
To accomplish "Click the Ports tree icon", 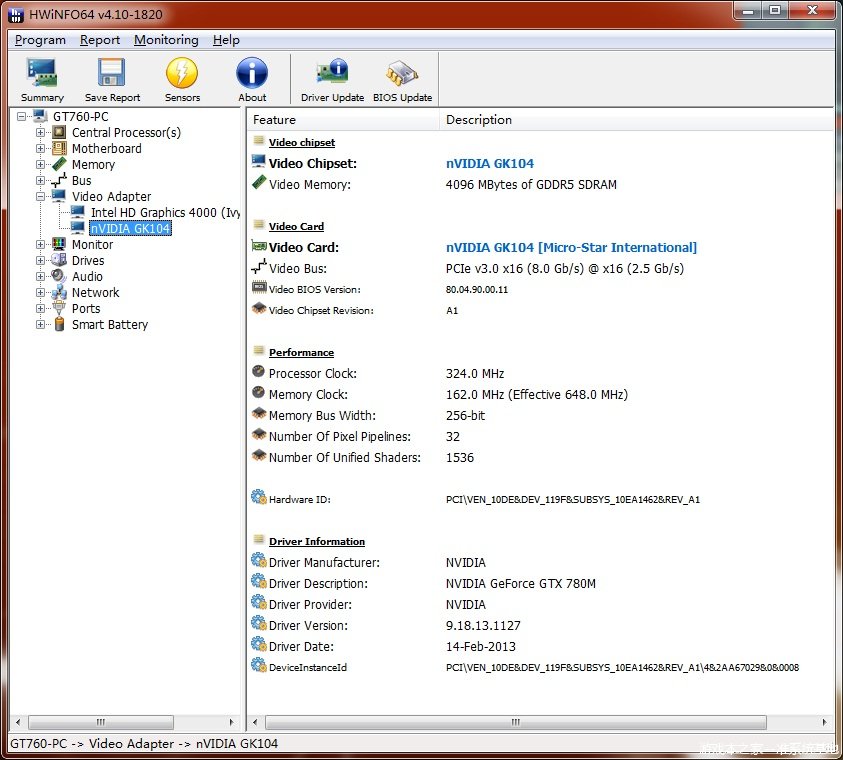I will pyautogui.click(x=59, y=308).
